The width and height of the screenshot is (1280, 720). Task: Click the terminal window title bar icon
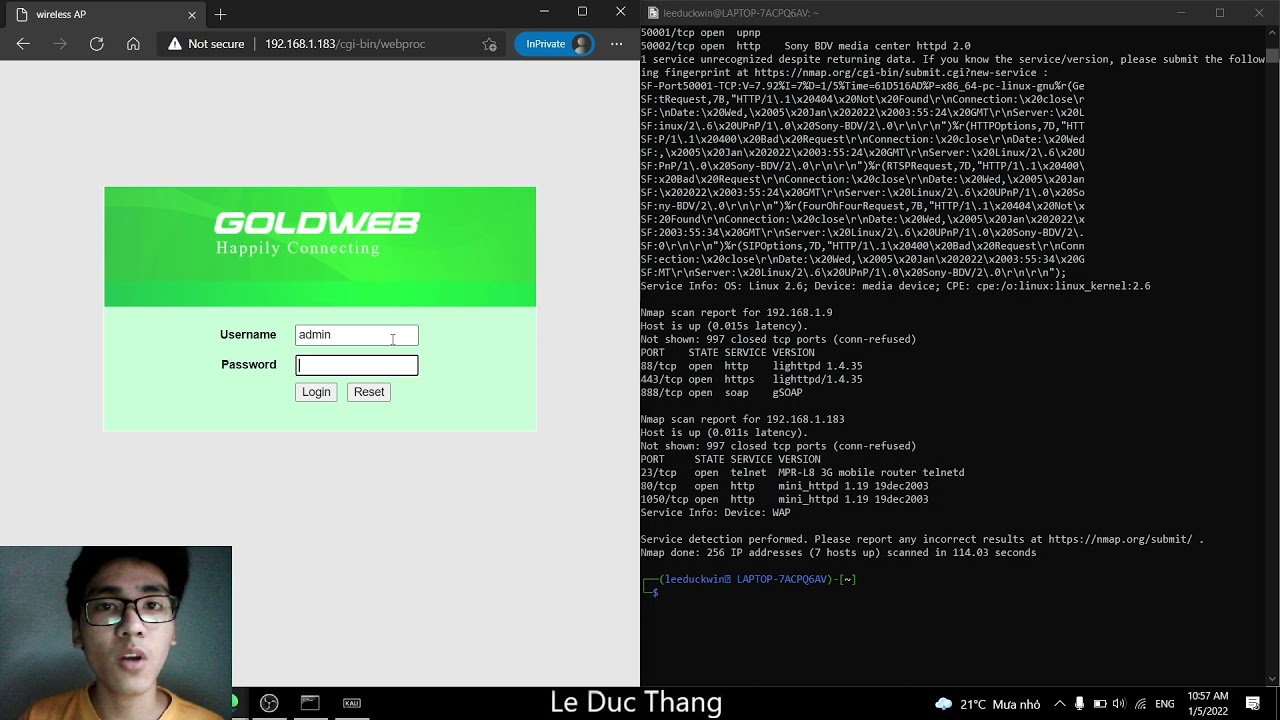click(x=653, y=13)
